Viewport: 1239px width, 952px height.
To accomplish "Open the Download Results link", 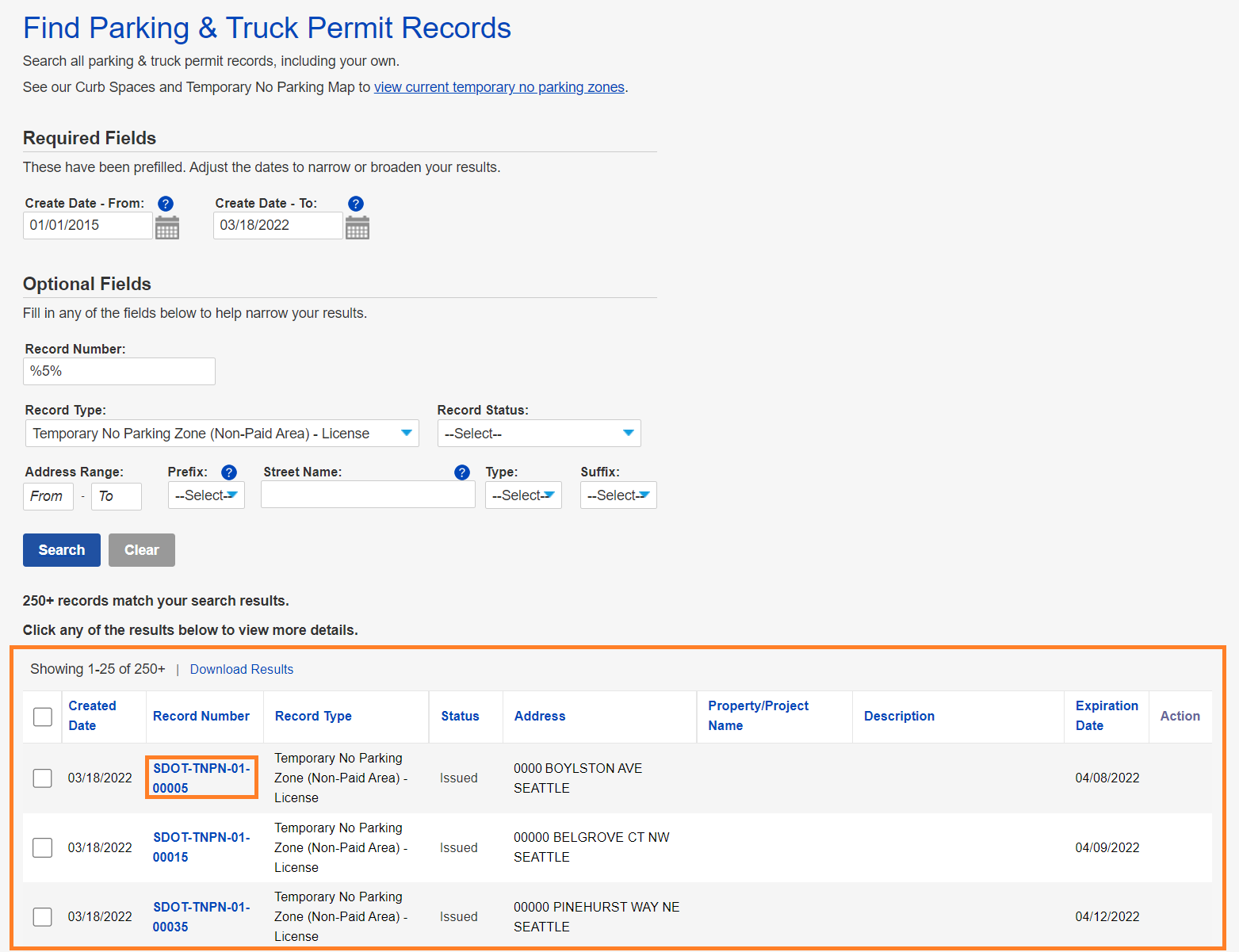I will [241, 669].
